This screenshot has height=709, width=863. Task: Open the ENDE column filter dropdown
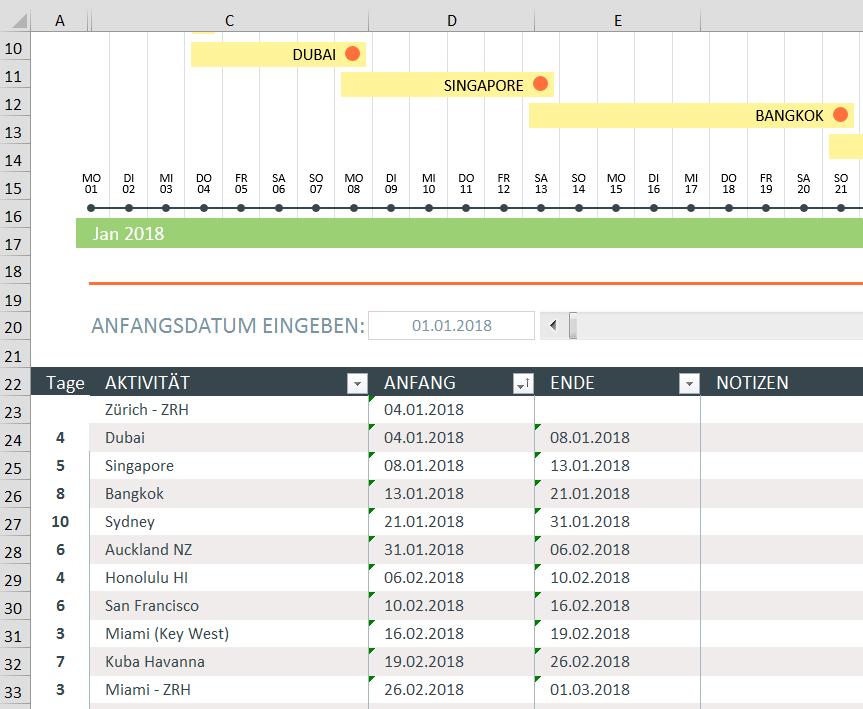pyautogui.click(x=689, y=383)
